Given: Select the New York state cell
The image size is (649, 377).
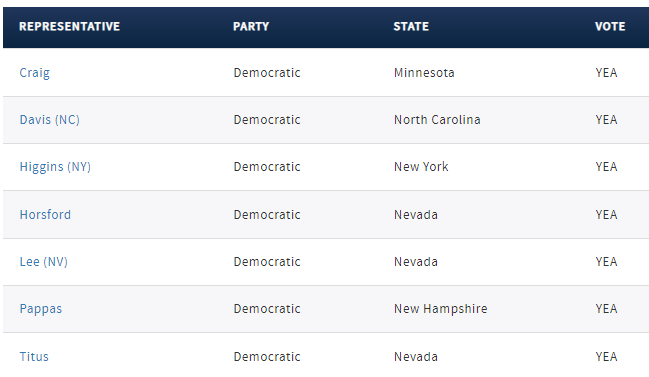Looking at the screenshot, I should point(421,167).
